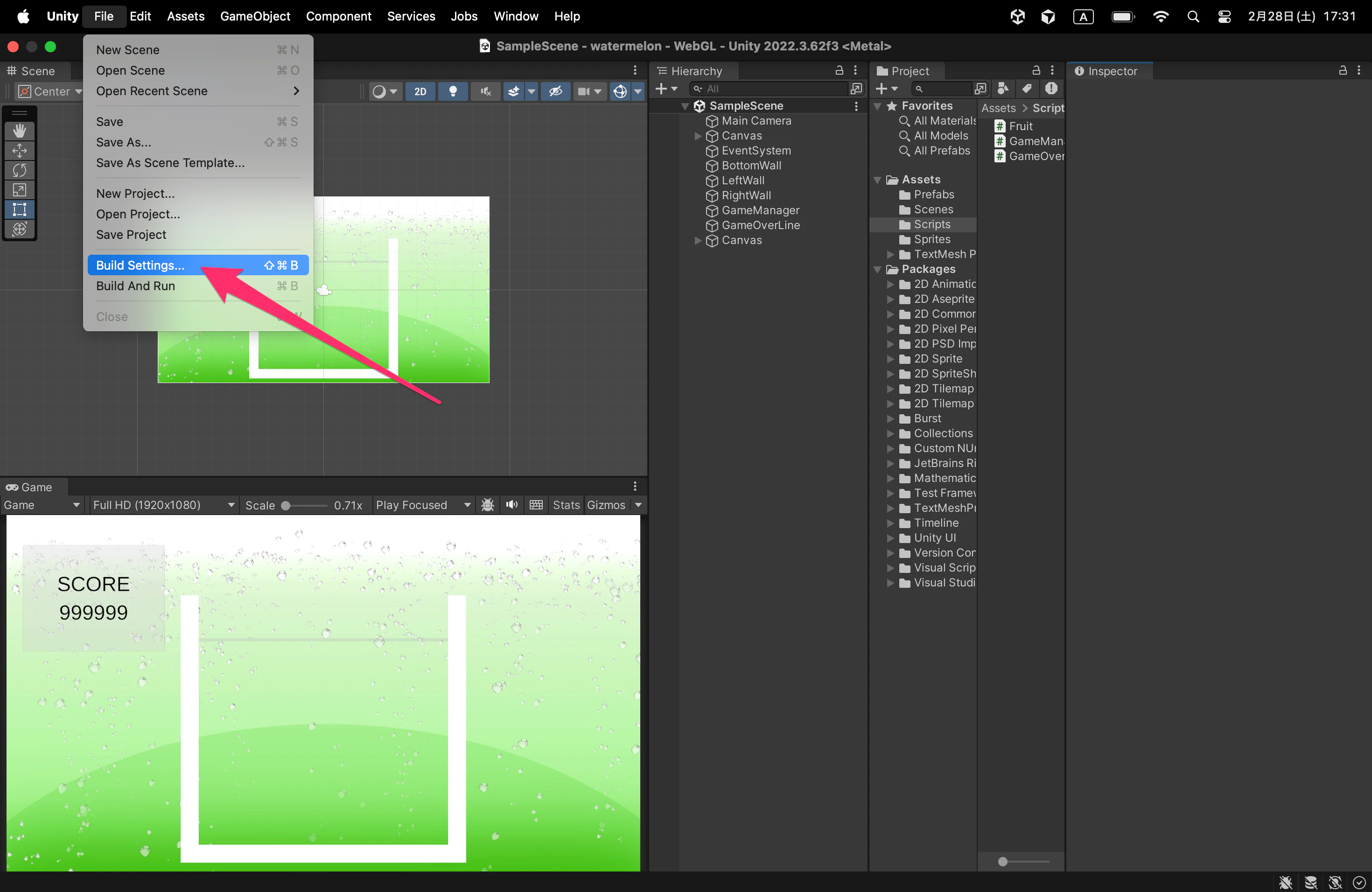Click Project Search by Type icon
This screenshot has height=892, width=1372.
click(x=1003, y=89)
